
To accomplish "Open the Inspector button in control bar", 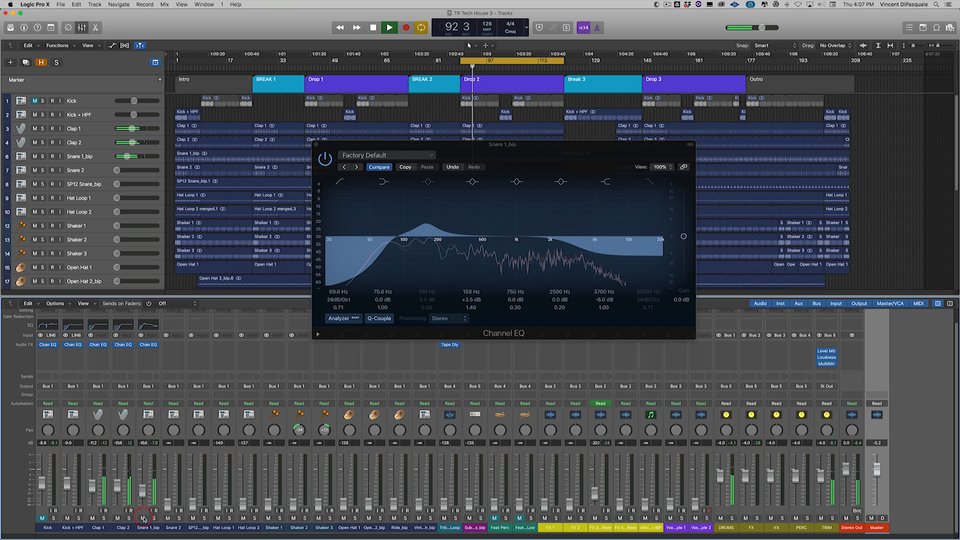I will (x=24, y=28).
